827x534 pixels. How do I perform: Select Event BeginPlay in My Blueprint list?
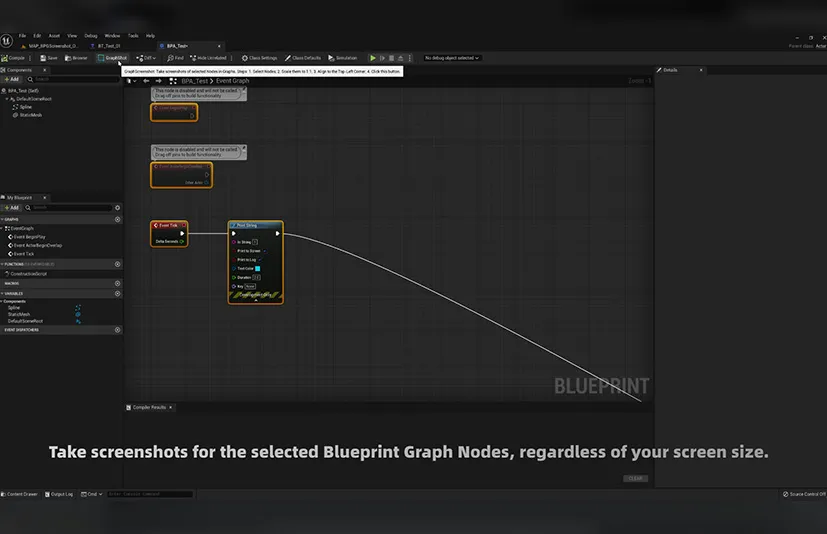coord(27,236)
